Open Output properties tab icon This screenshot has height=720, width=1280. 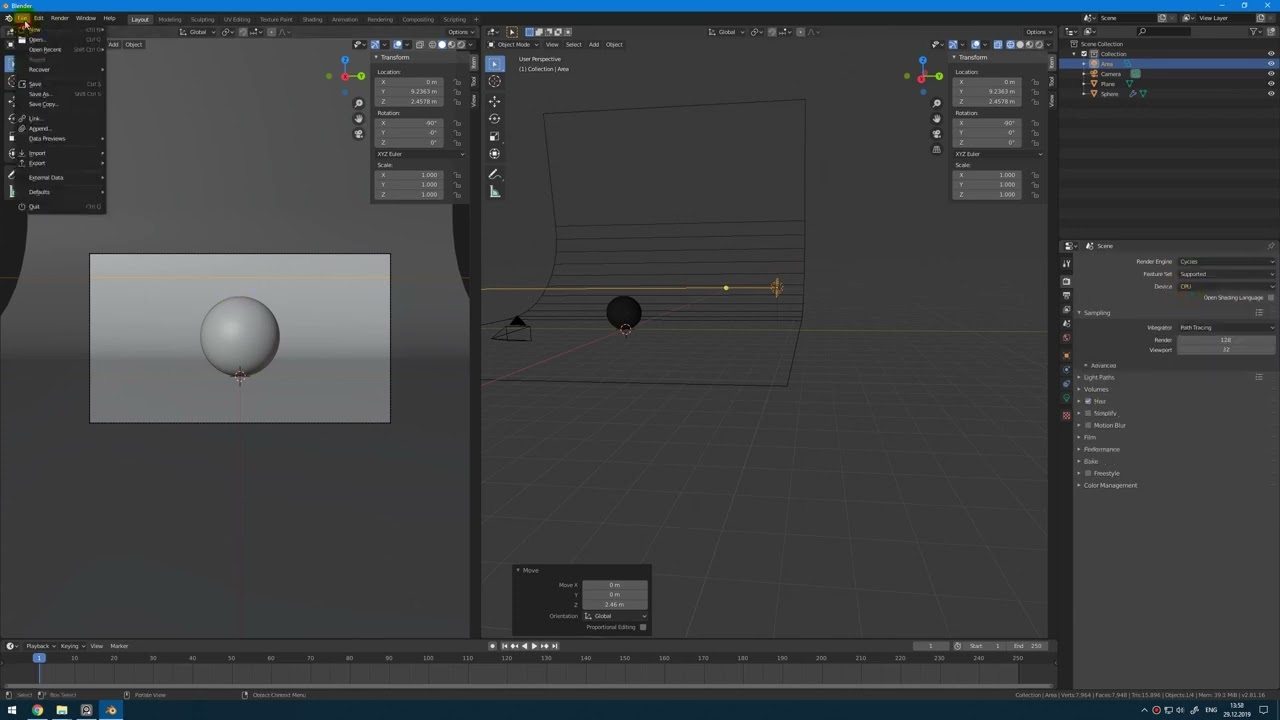click(x=1066, y=296)
